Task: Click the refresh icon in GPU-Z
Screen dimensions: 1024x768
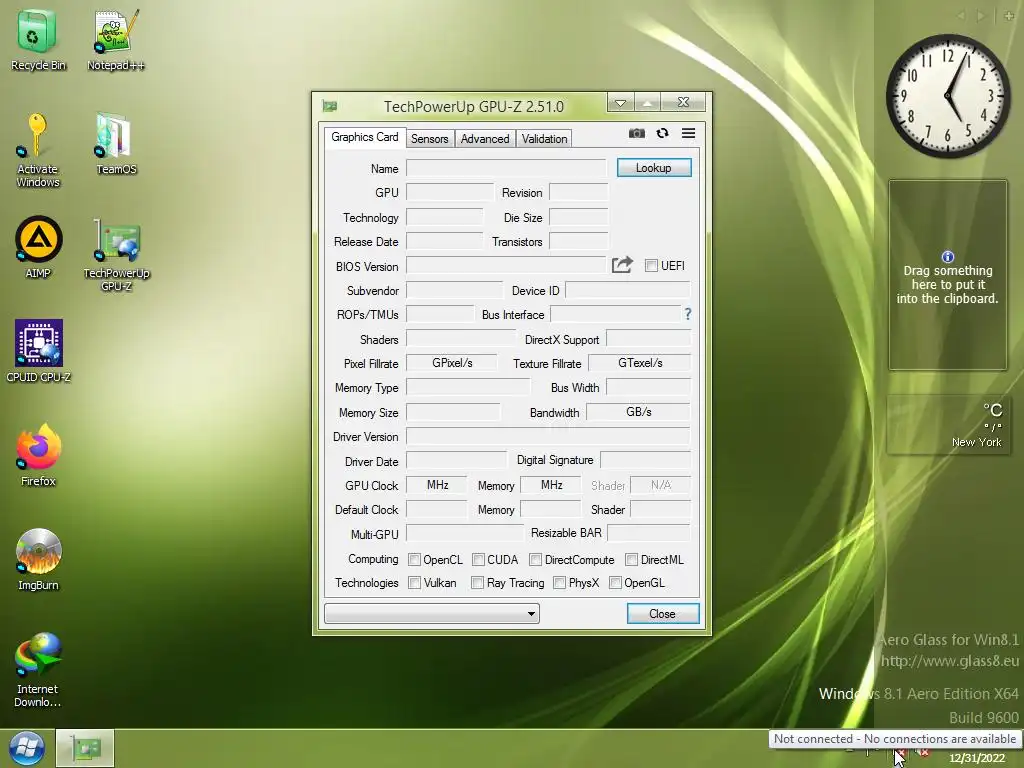Action: (x=662, y=133)
